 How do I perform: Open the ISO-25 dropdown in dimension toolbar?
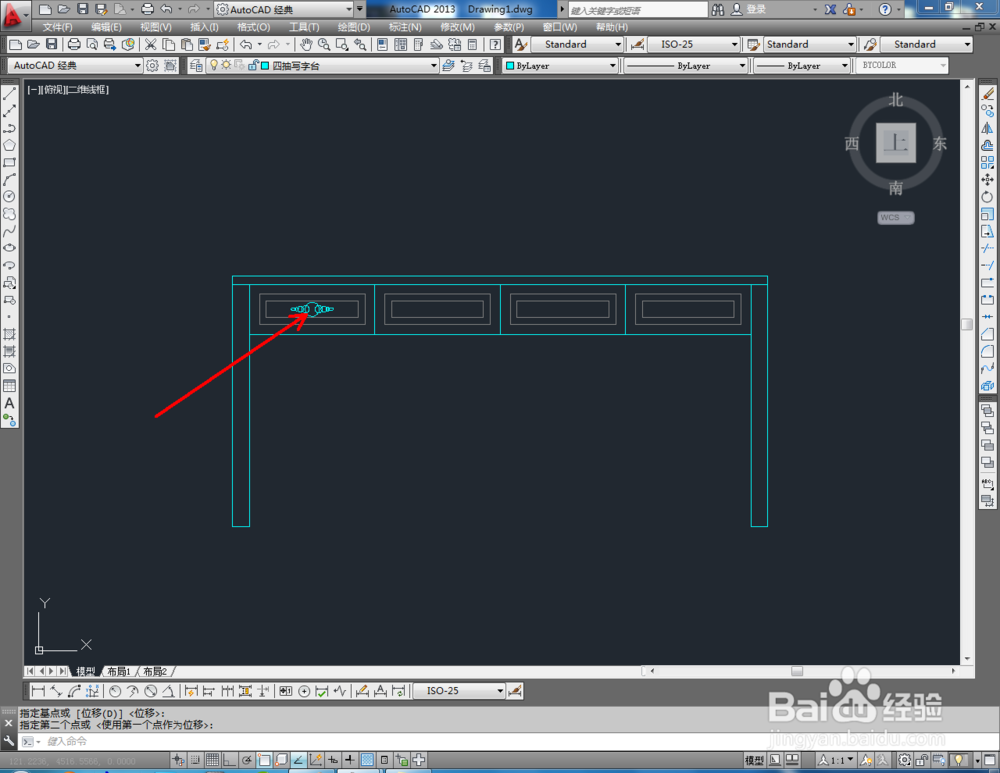[x=459, y=691]
